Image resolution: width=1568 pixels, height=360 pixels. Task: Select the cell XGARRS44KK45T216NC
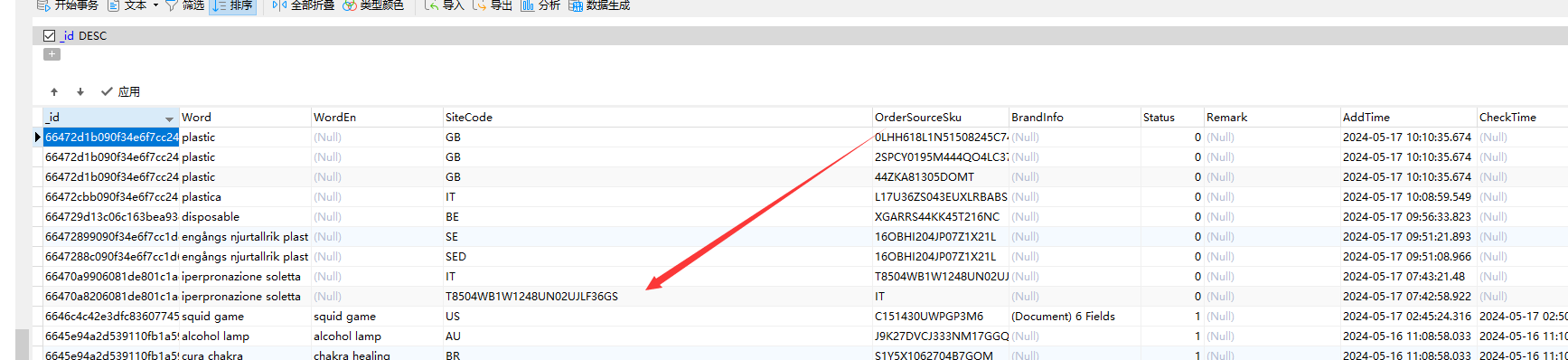[941, 217]
